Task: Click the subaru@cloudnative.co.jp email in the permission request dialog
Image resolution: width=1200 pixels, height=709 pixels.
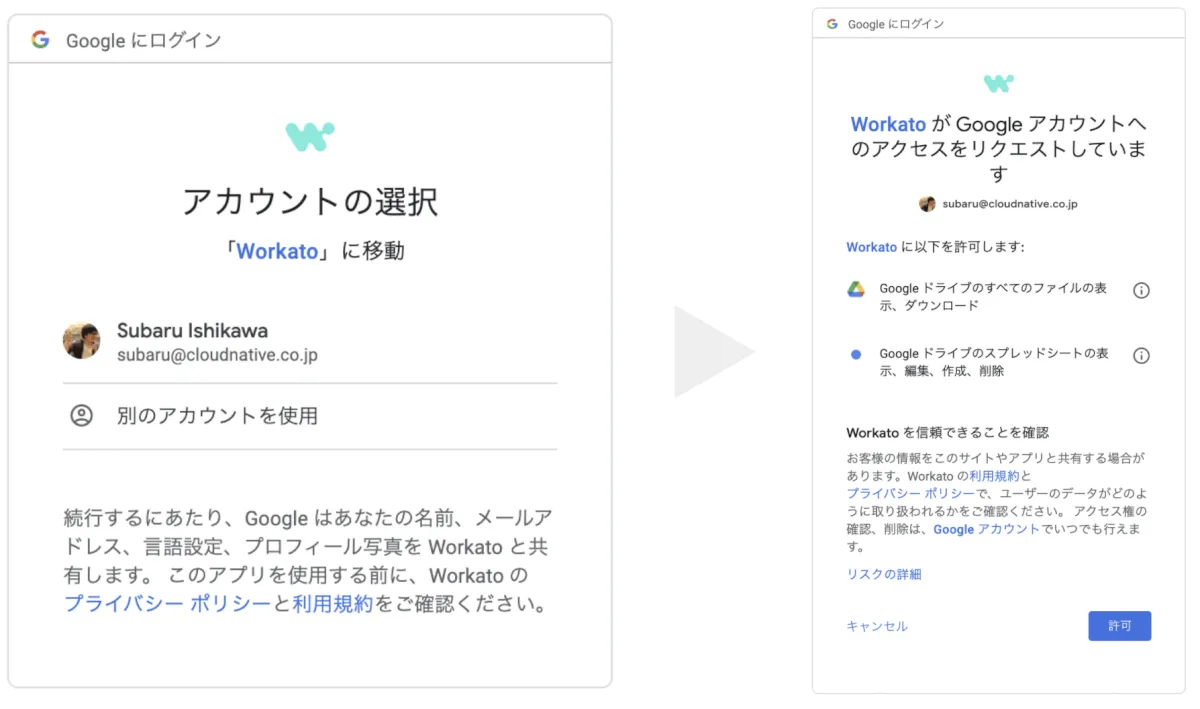Action: (1010, 204)
